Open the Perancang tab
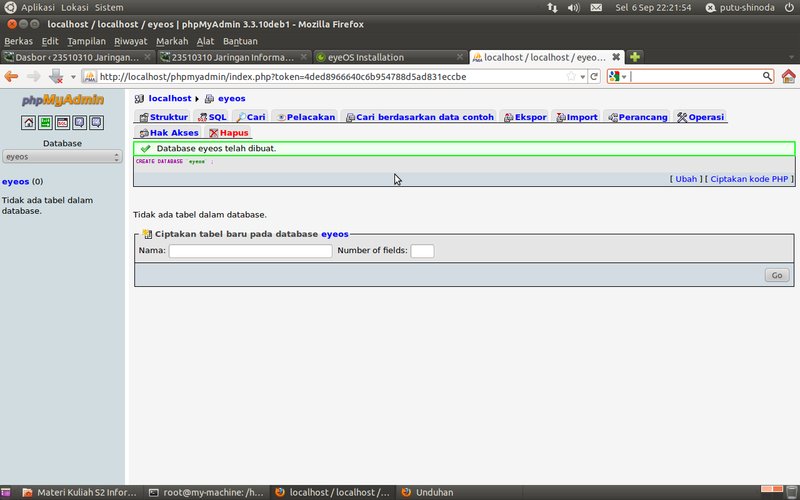 click(637, 117)
